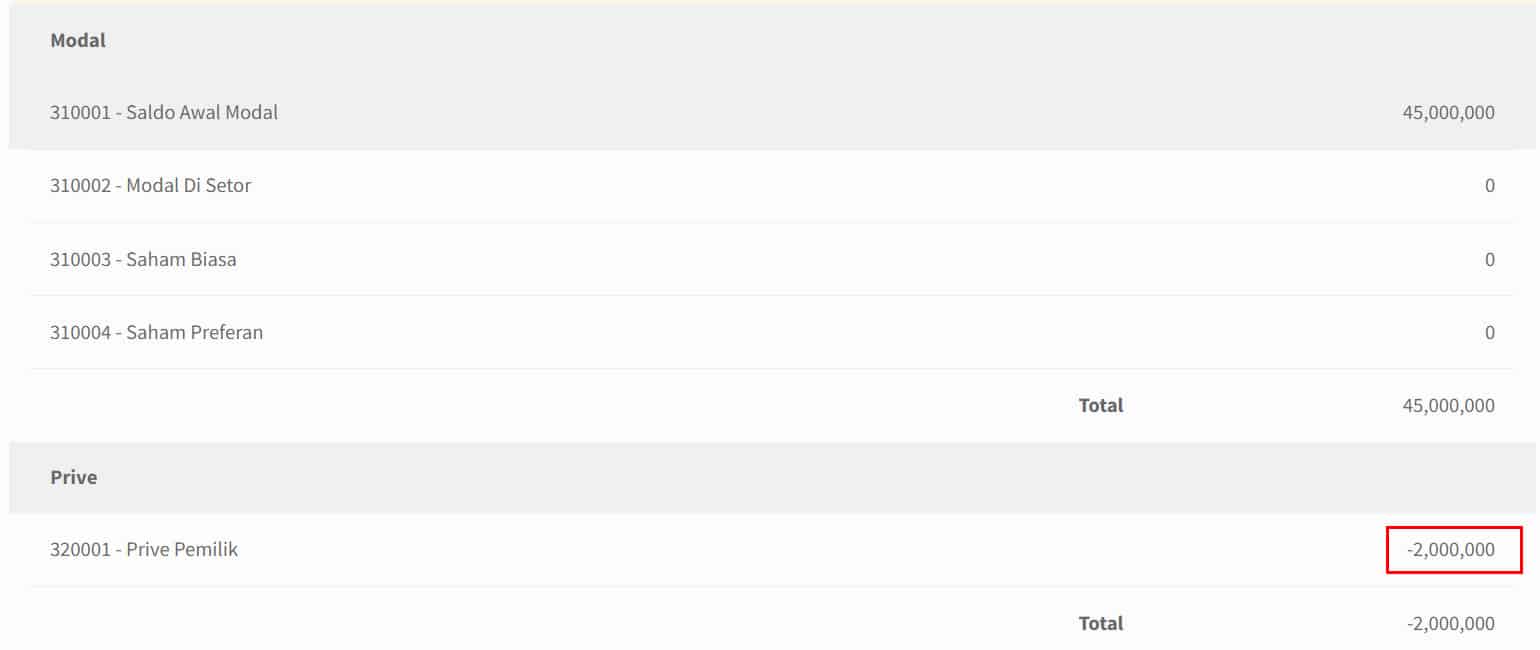Click the Prive total -2,000,000 value
The width and height of the screenshot is (1540, 650).
(x=1450, y=623)
